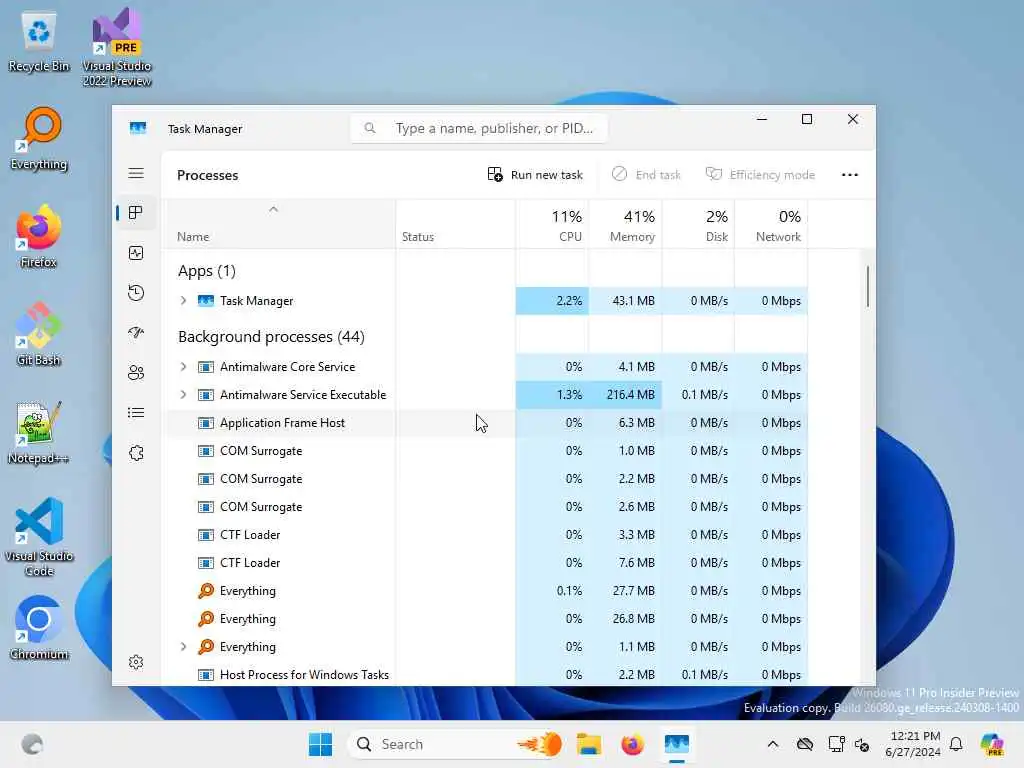The width and height of the screenshot is (1024, 768).
Task: Expand the third Everything process row
Action: click(184, 647)
